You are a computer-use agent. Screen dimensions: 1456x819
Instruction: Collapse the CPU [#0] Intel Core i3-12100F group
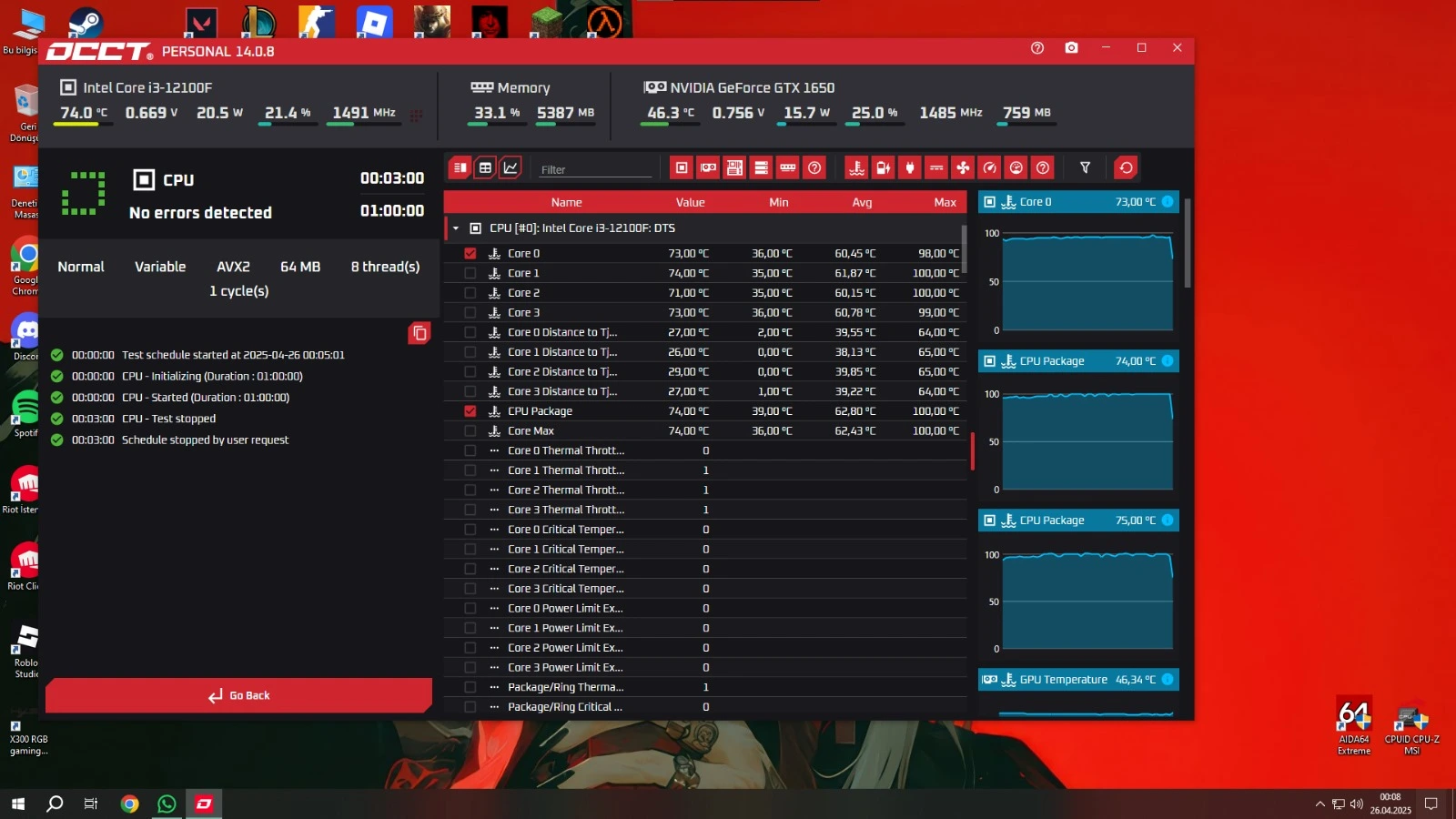click(456, 228)
